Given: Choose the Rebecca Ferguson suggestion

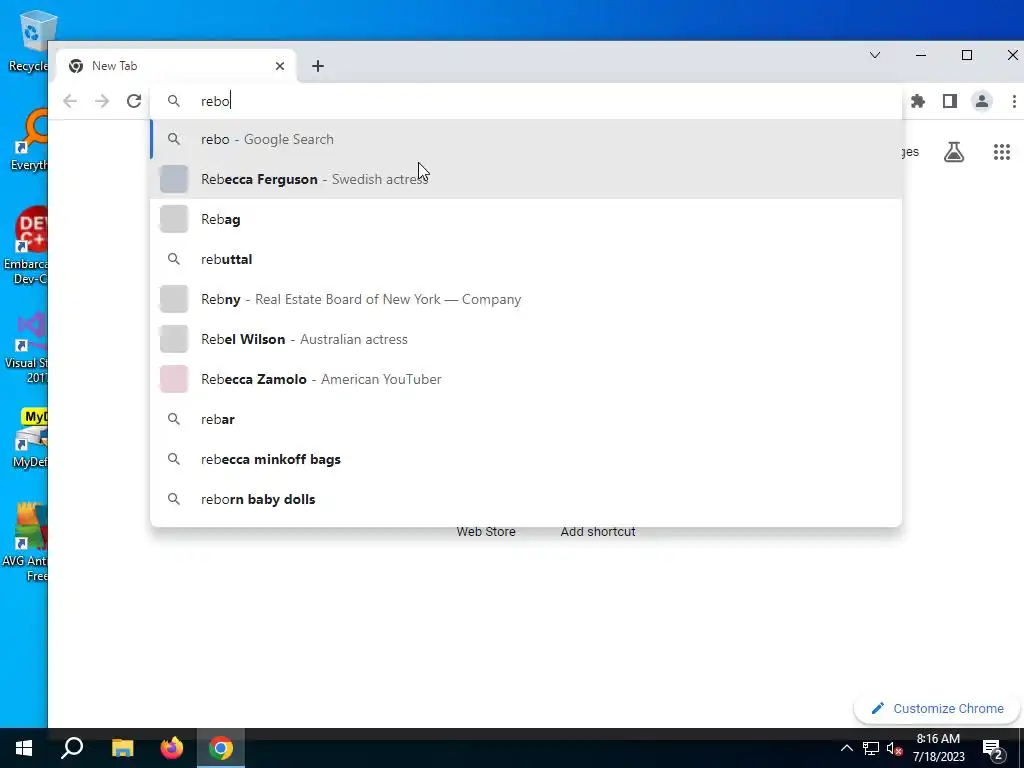Looking at the screenshot, I should (526, 179).
